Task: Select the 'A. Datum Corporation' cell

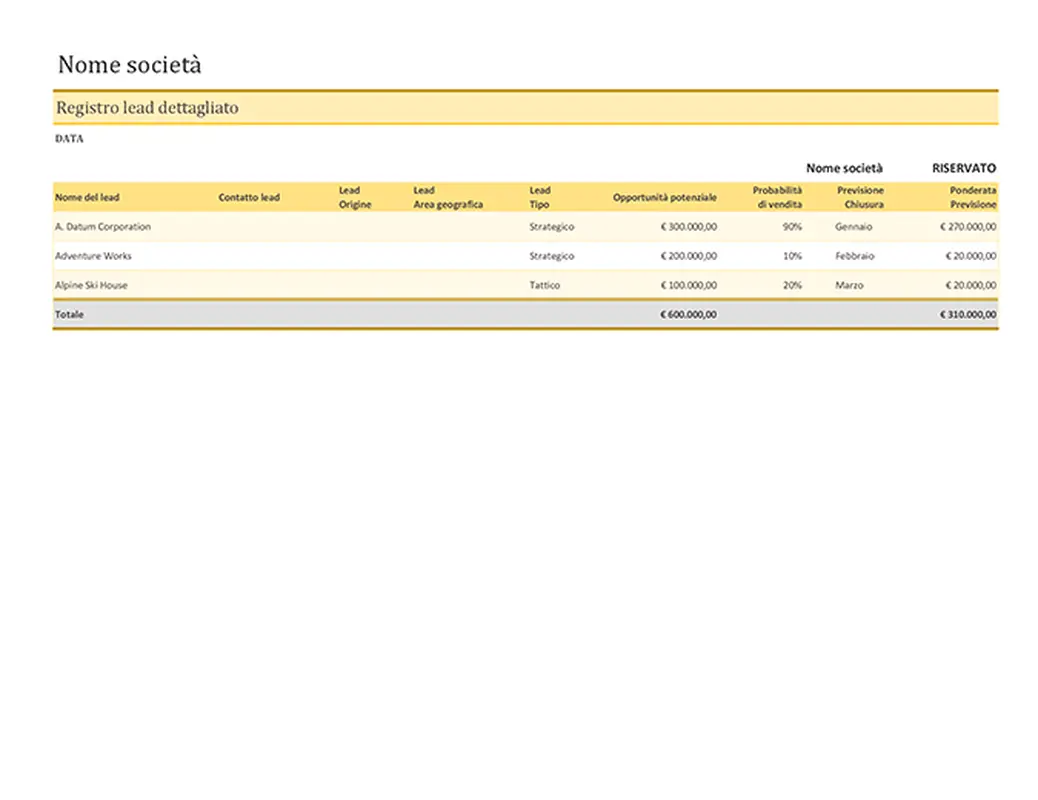Action: pos(103,227)
